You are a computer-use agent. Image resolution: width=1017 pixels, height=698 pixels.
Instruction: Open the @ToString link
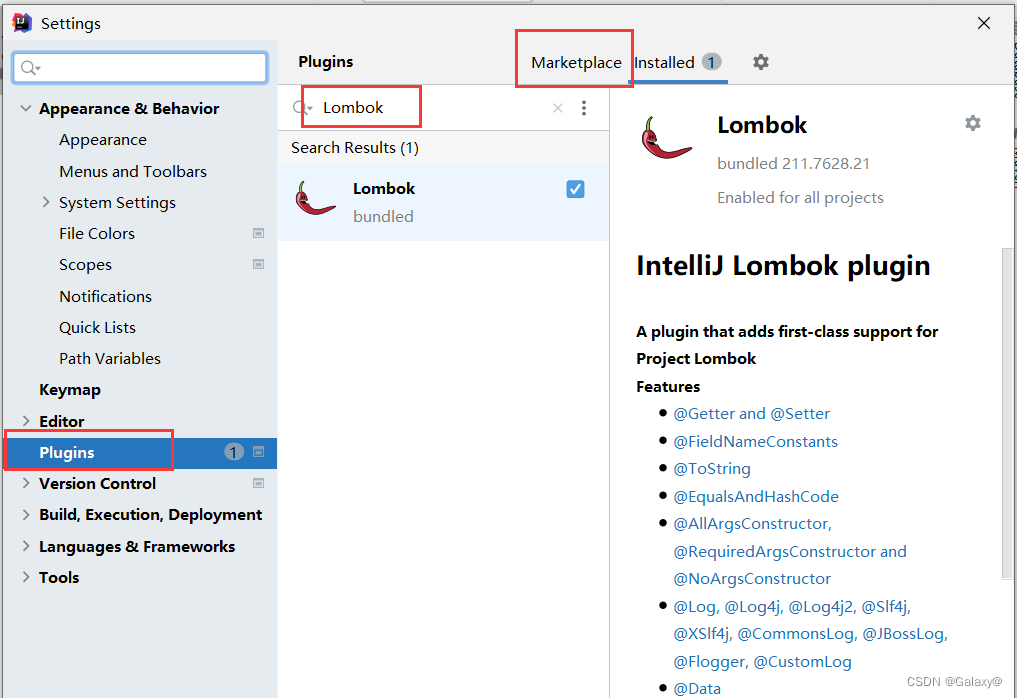point(712,468)
